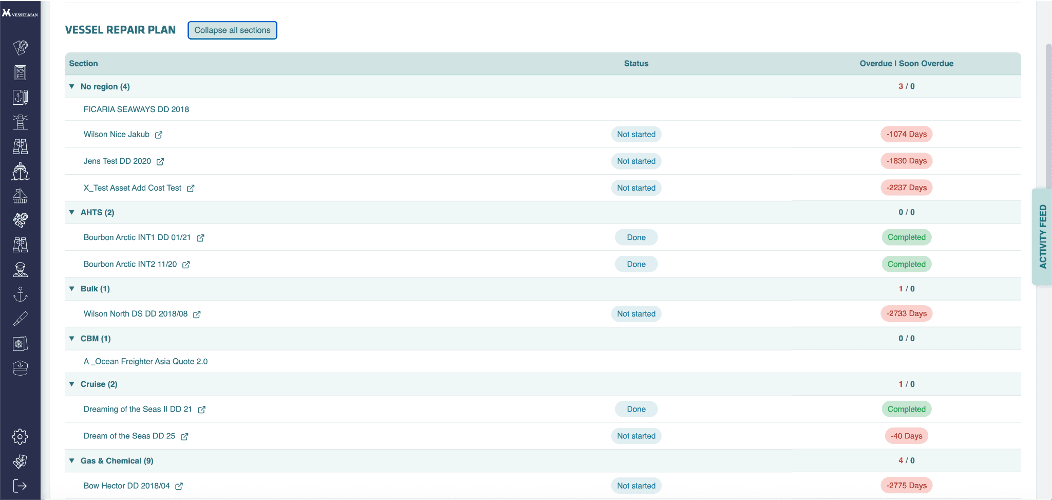Viewport: 1052px width, 500px height.
Task: Select tools icon below the settings gear
Action: tap(20, 461)
